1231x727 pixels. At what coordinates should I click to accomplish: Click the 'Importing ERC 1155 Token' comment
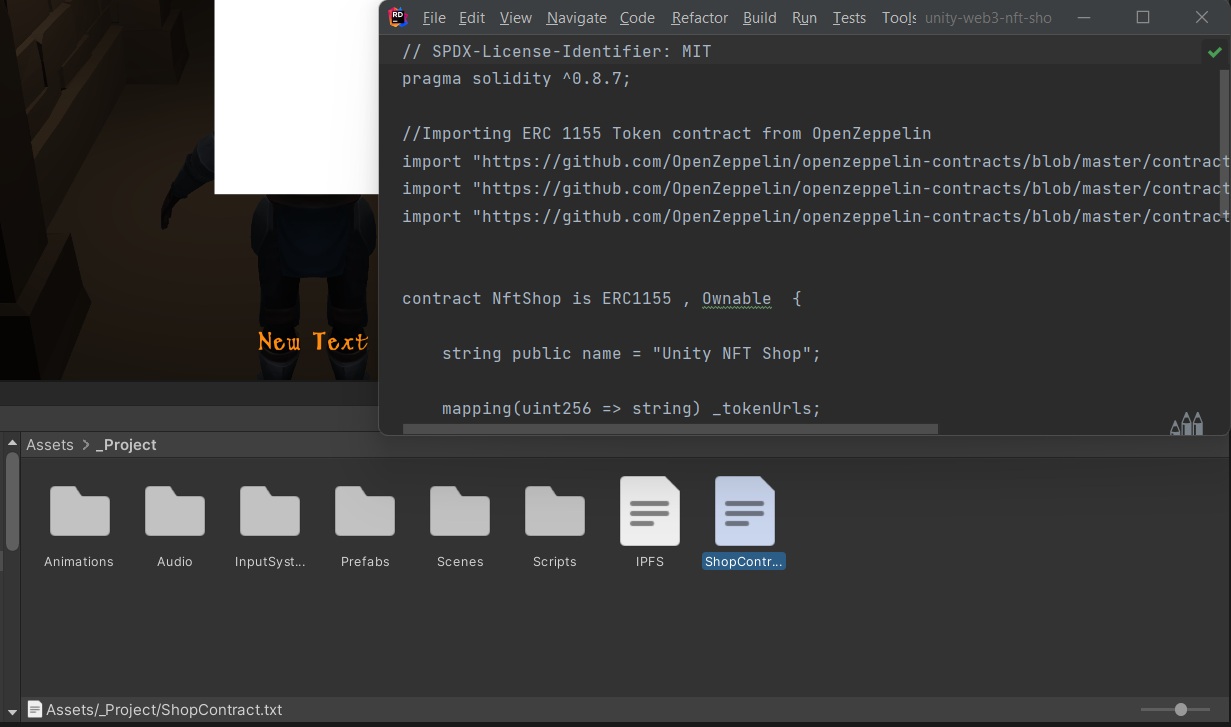pos(667,133)
